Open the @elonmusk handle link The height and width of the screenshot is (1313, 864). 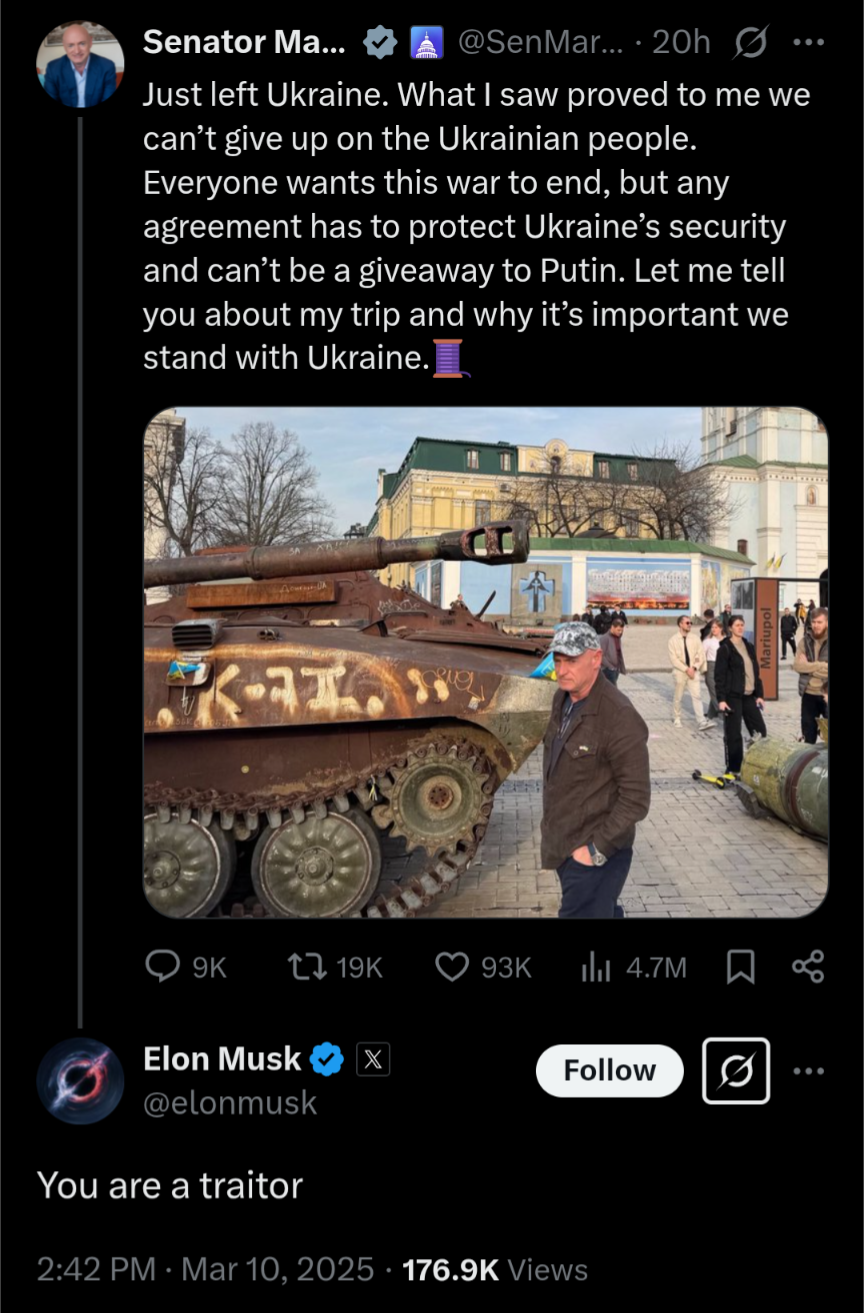pos(230,1102)
